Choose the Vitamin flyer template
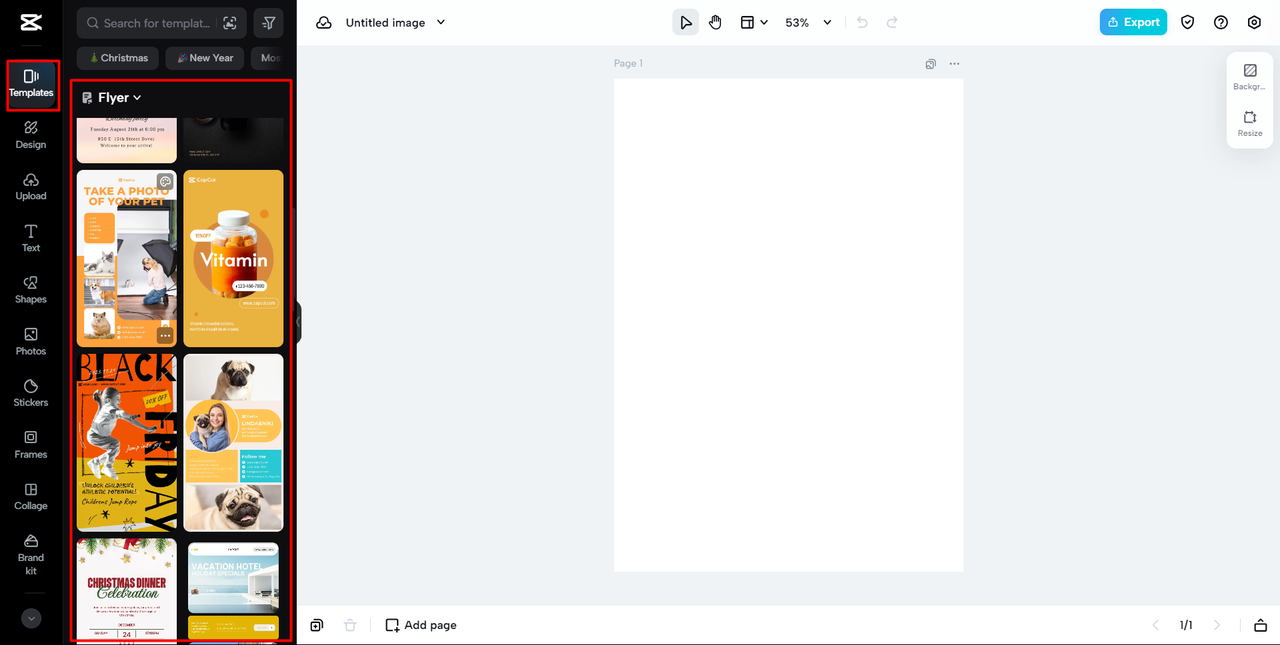The width and height of the screenshot is (1280, 645). click(x=233, y=258)
